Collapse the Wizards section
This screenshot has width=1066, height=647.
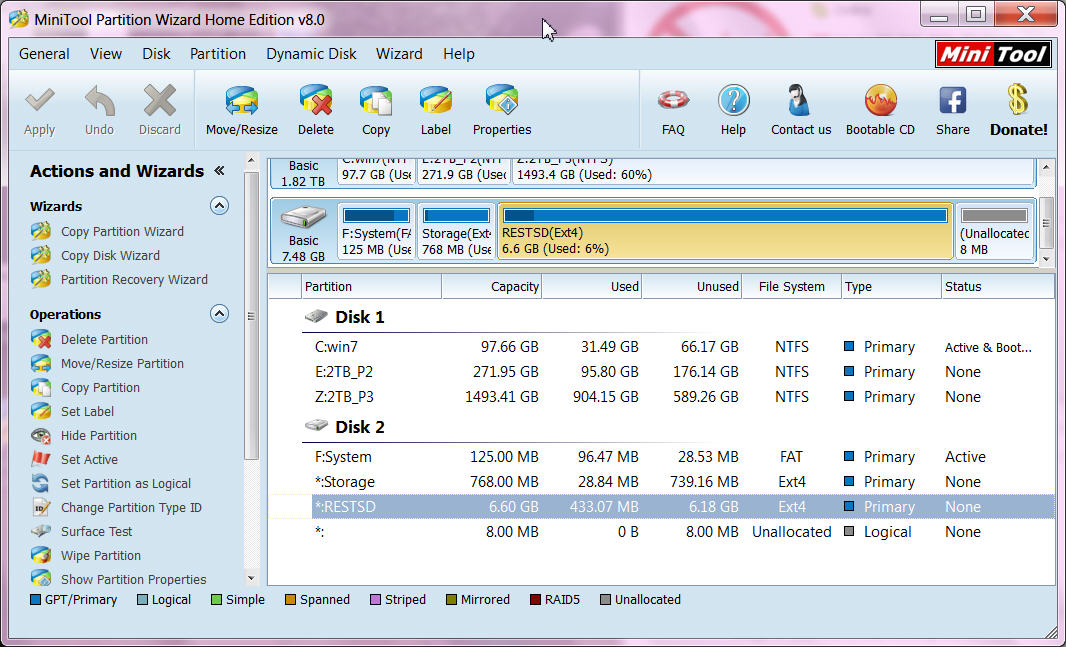[x=219, y=206]
